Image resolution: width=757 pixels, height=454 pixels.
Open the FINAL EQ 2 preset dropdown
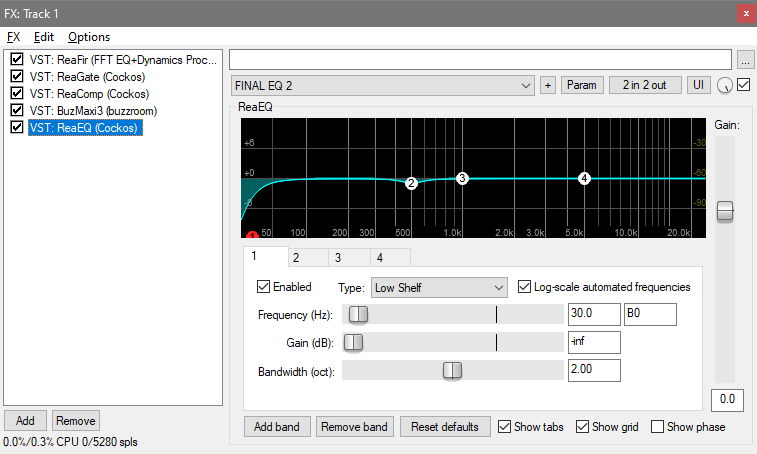(383, 85)
